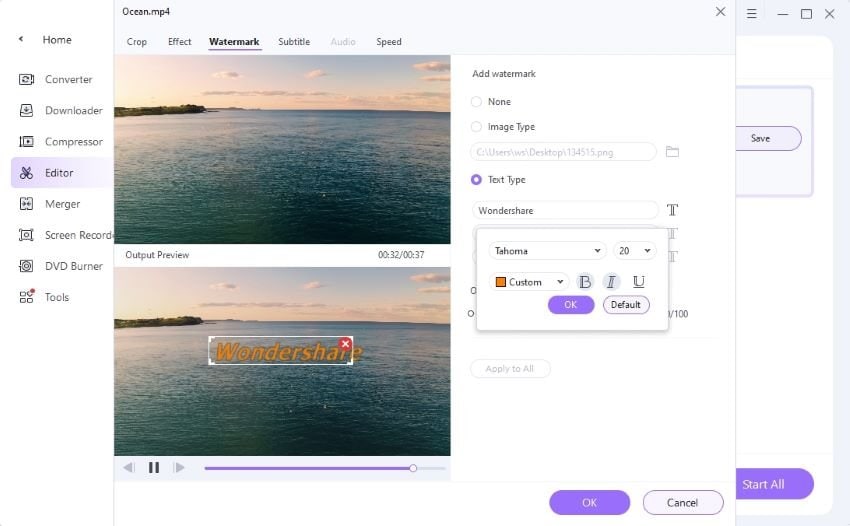Select Wondershare watermark in output preview
This screenshot has height=526, width=850.
[x=281, y=351]
